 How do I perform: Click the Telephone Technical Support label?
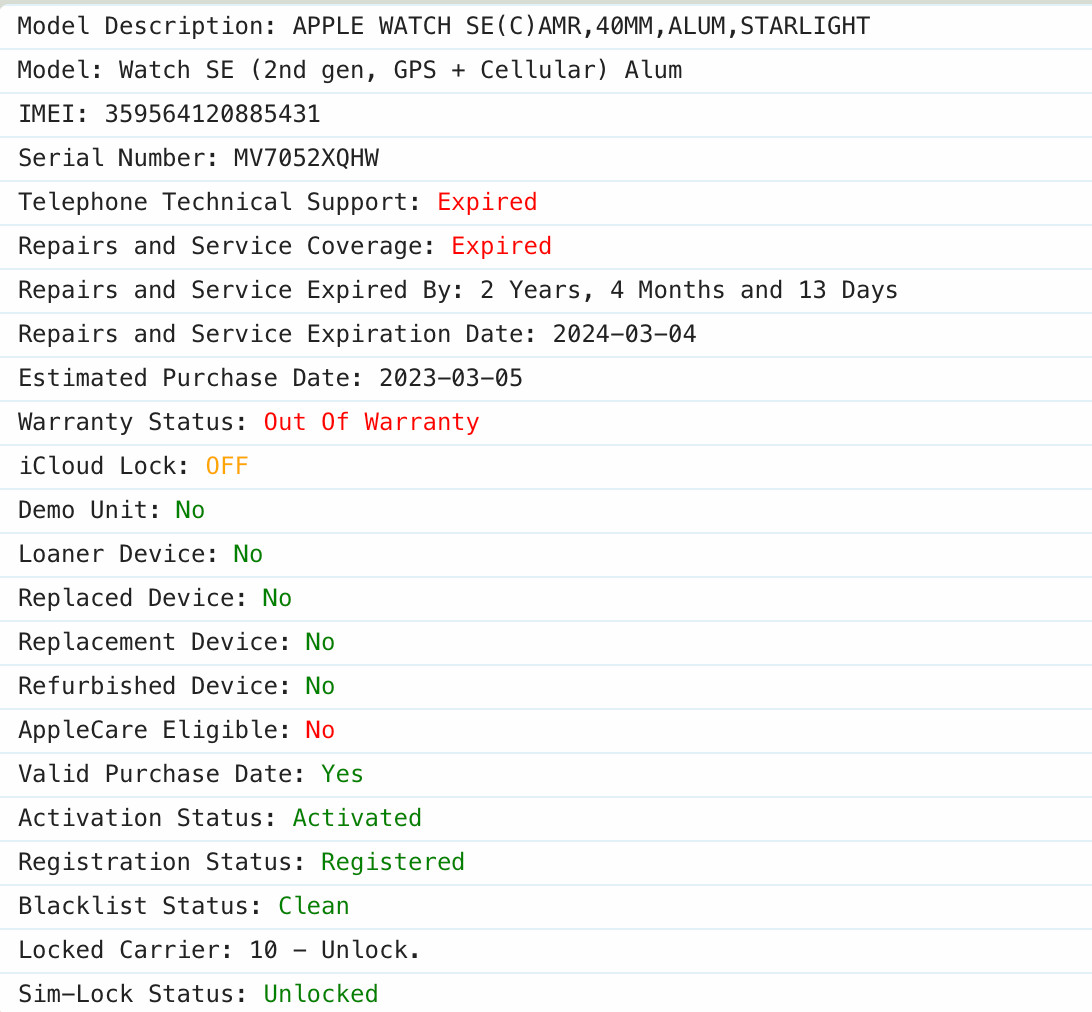pos(219,202)
